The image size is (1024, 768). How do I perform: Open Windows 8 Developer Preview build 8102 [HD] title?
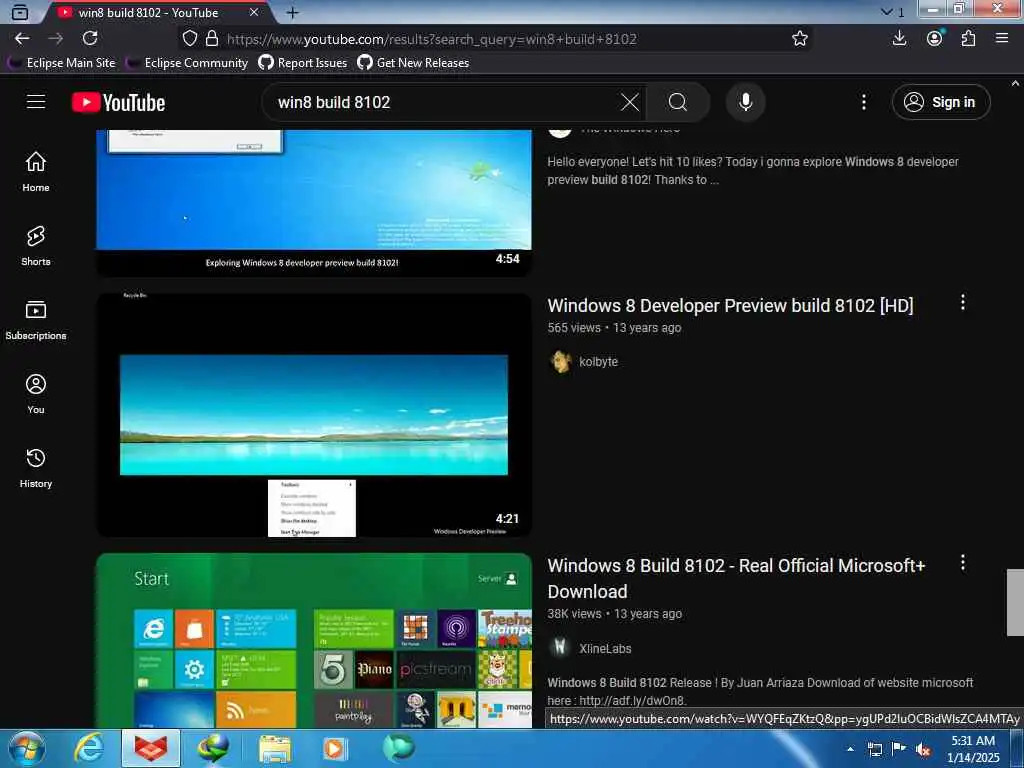click(730, 306)
